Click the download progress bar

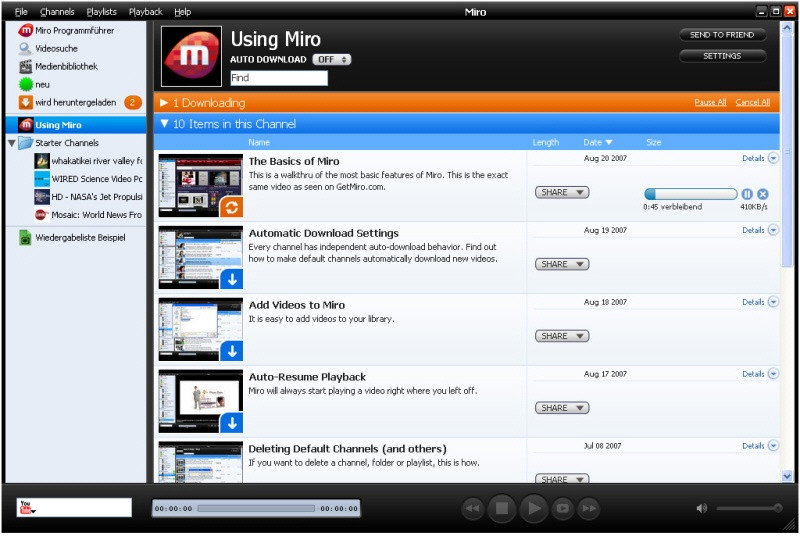[691, 194]
